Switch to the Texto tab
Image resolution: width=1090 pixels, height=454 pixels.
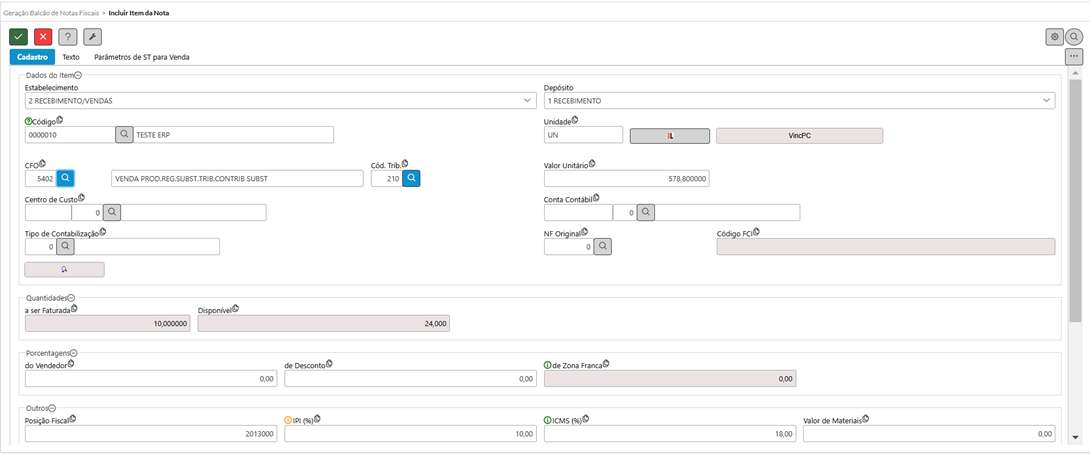[x=71, y=57]
